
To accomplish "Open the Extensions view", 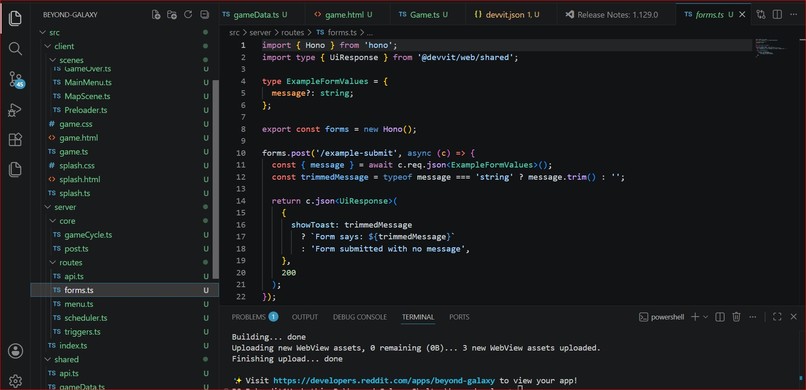I will (15, 139).
